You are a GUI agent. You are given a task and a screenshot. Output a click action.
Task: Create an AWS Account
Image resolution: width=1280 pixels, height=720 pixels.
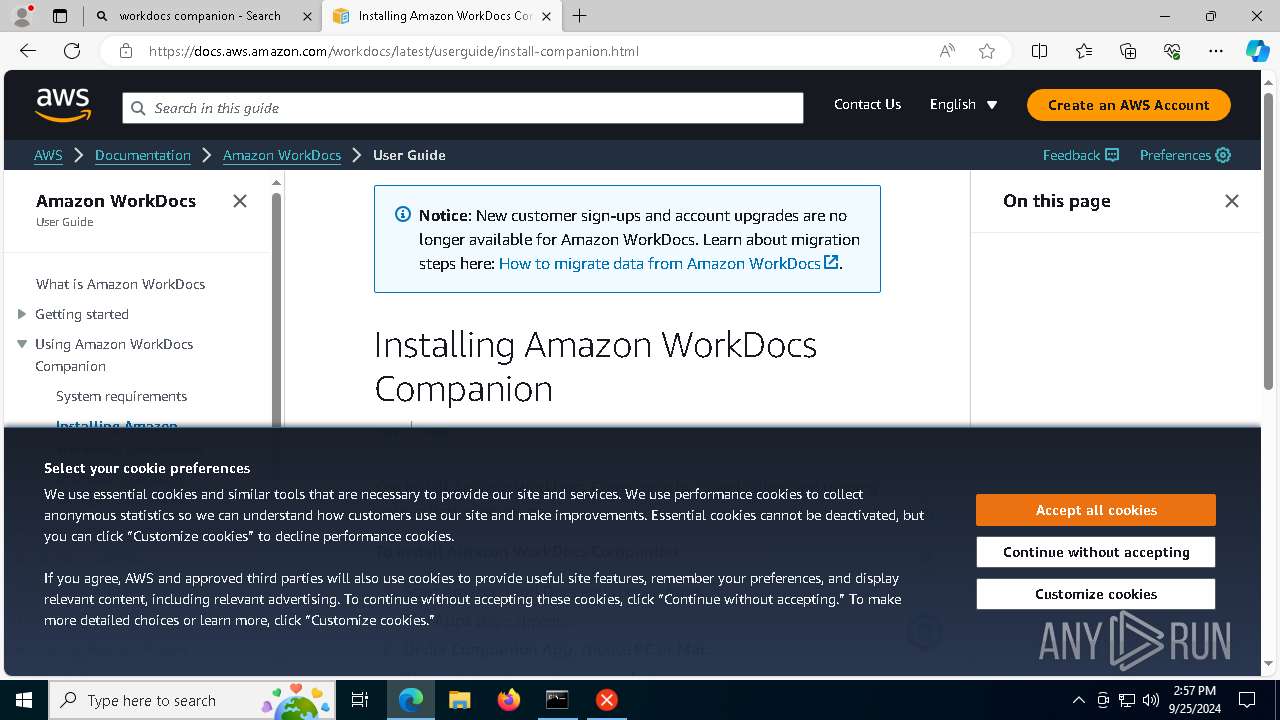[1128, 105]
